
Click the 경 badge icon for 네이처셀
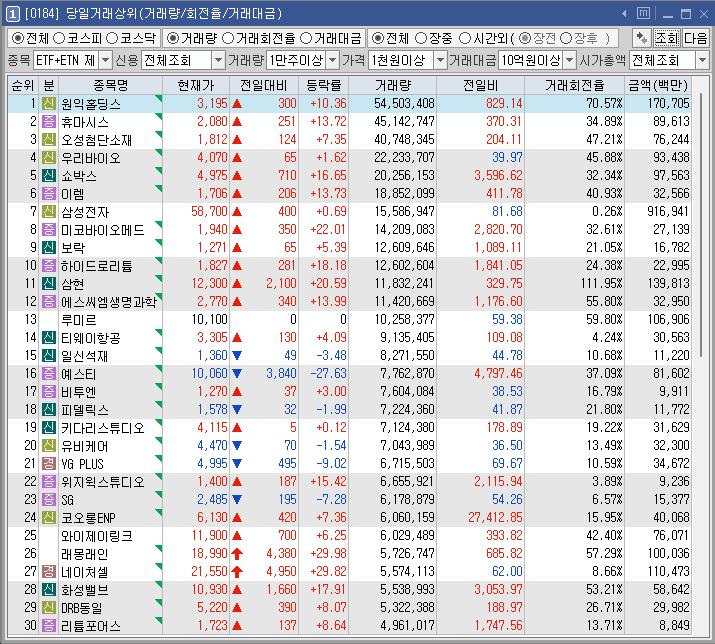click(x=49, y=571)
